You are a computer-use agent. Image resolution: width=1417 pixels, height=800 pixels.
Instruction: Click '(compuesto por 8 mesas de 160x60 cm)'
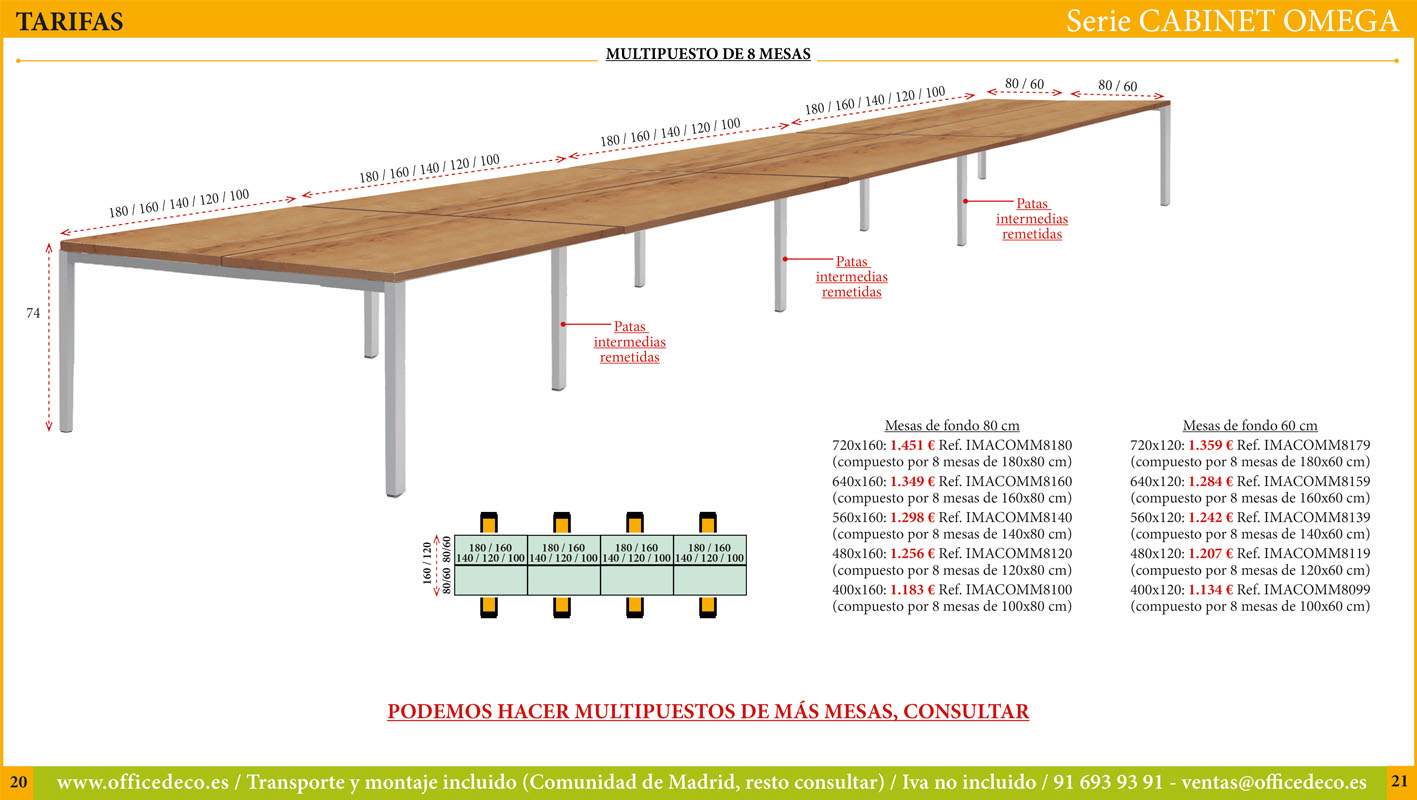(1250, 498)
